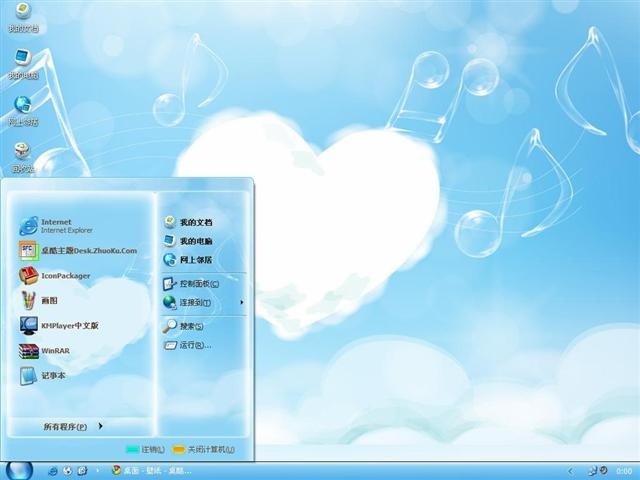
Task: Open 控制面板 (Control Panel) menu entry
Action: tap(198, 284)
